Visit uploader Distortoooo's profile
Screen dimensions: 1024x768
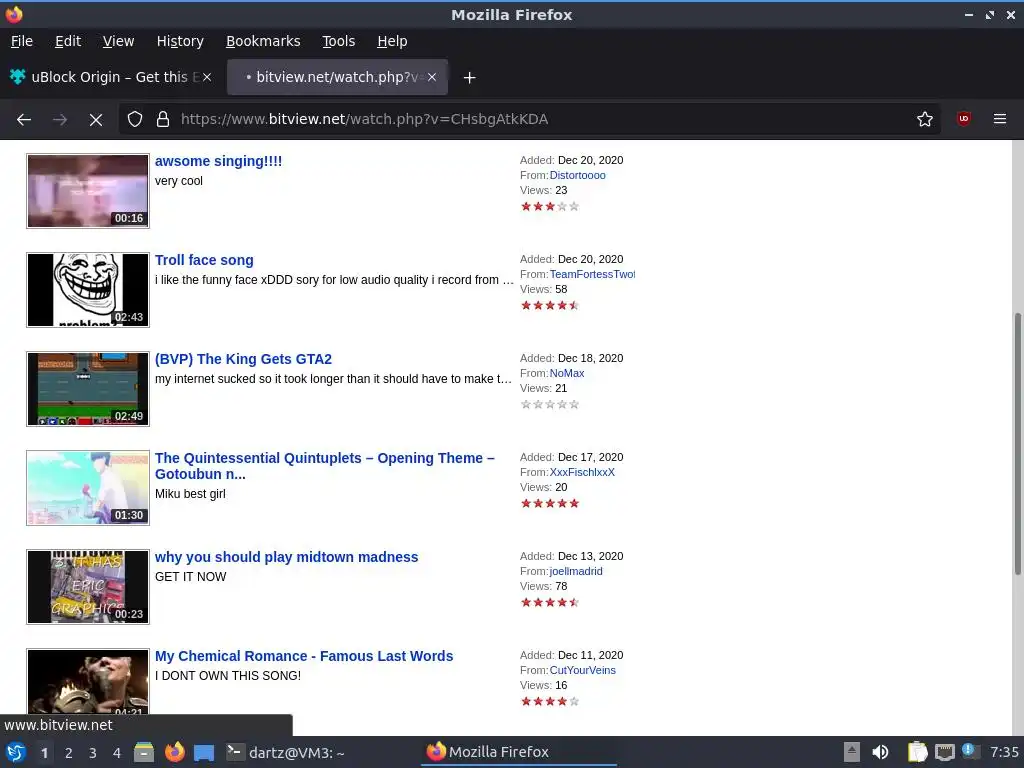point(577,175)
